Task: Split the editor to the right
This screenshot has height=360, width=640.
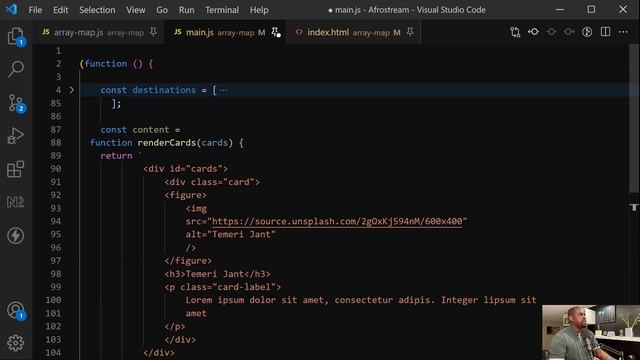Action: click(605, 32)
